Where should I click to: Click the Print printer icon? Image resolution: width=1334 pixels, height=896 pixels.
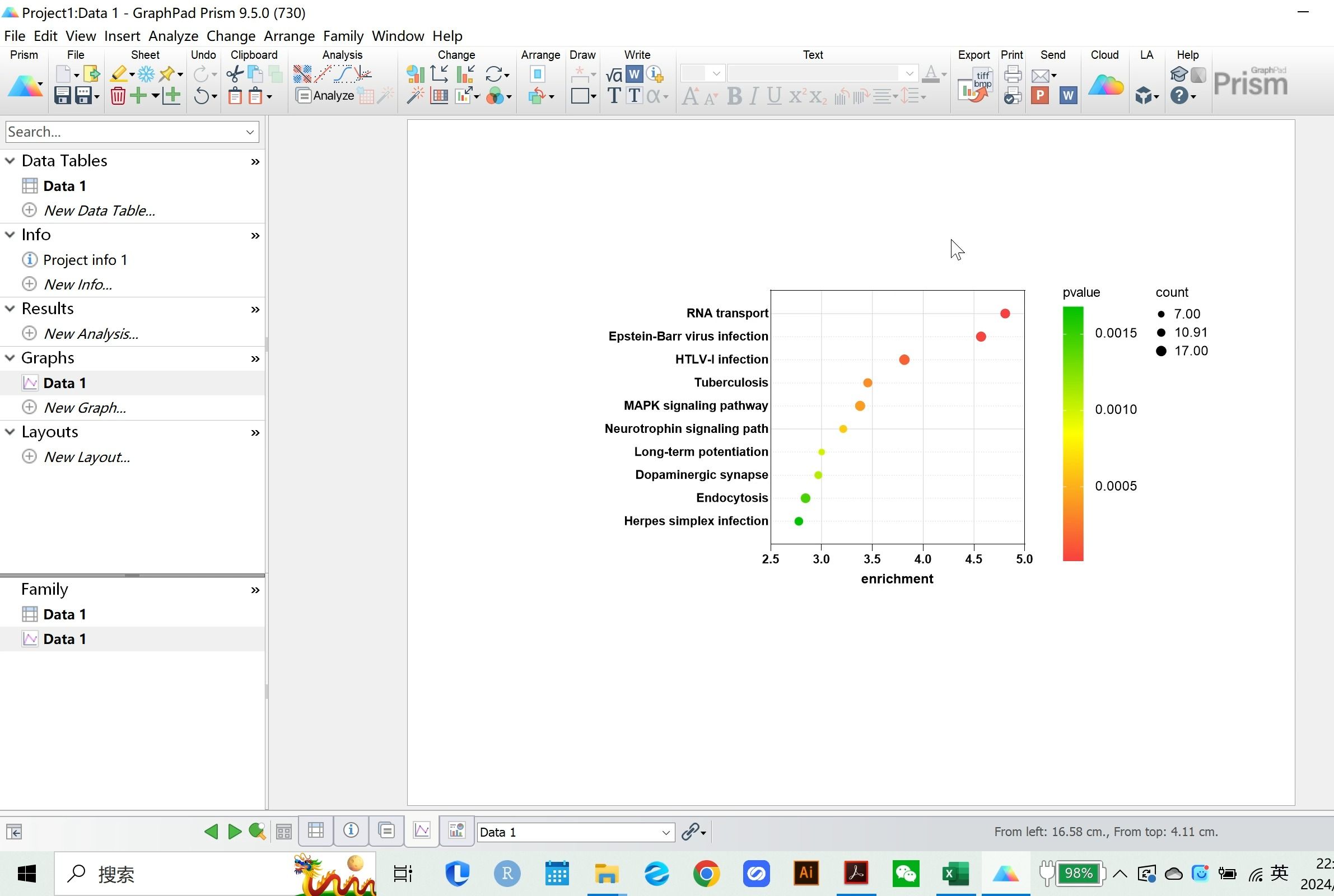point(1013,74)
